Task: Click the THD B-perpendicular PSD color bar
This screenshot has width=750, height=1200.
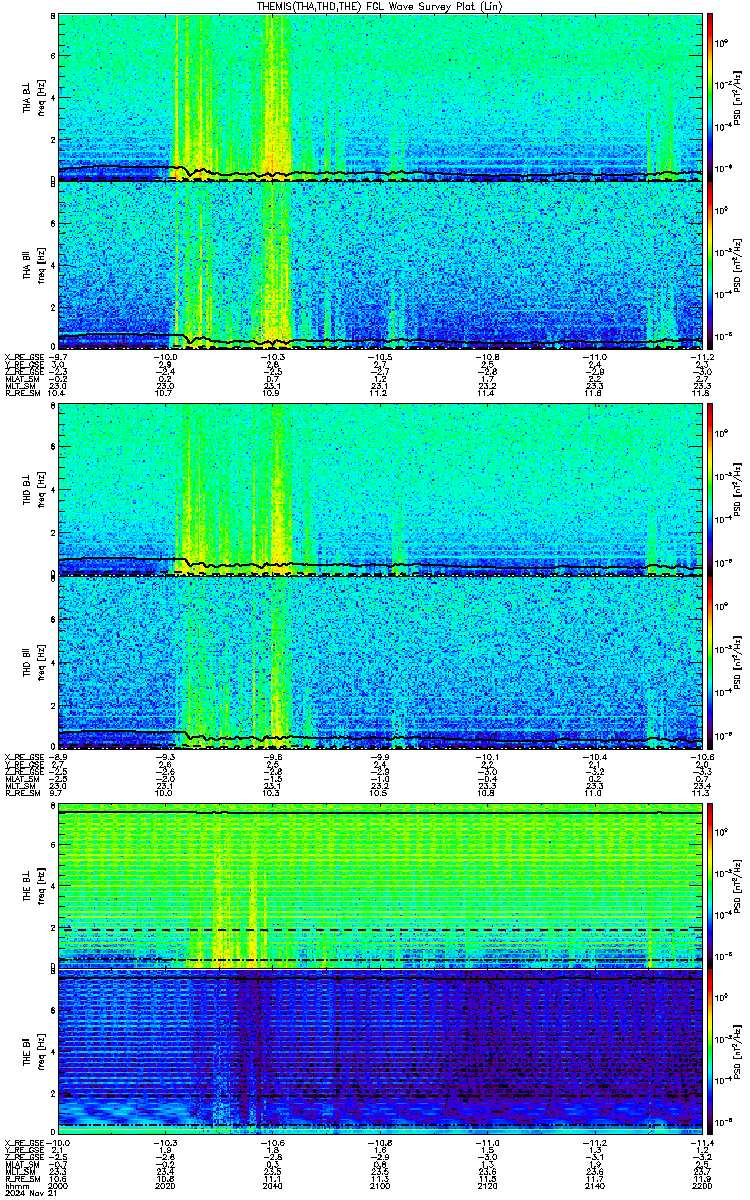Action: pyautogui.click(x=711, y=489)
